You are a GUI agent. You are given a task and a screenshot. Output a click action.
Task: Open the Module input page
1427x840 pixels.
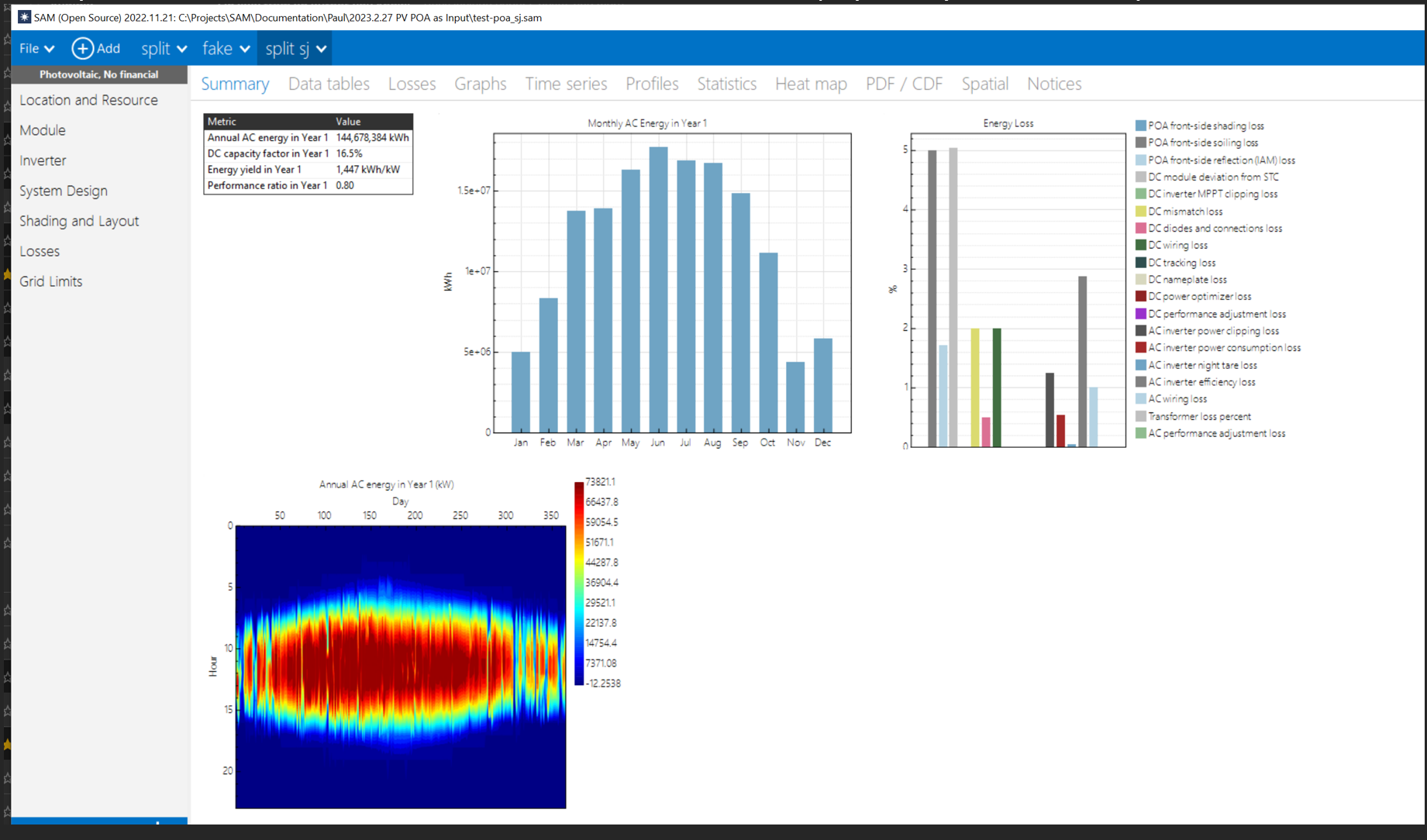[42, 130]
